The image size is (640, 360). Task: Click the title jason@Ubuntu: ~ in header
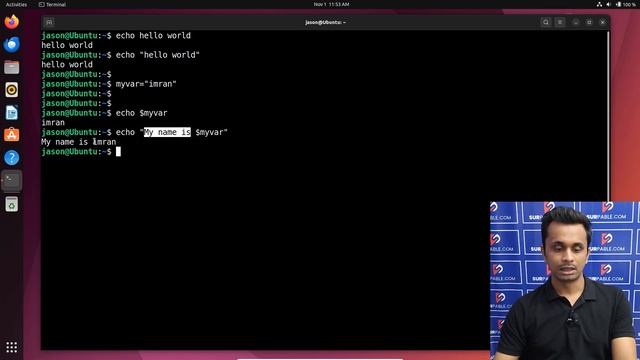(325, 22)
